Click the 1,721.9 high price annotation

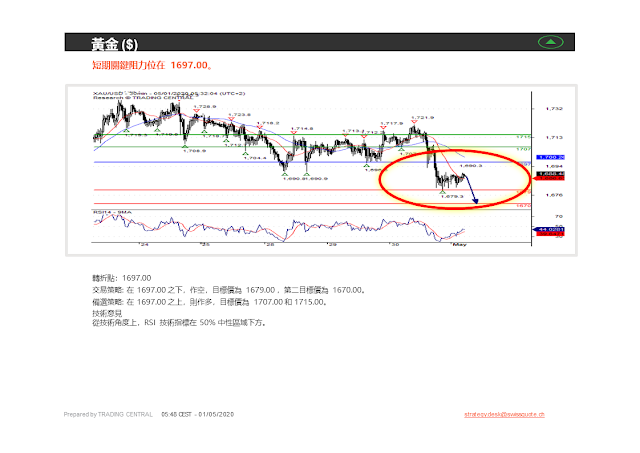pyautogui.click(x=422, y=118)
